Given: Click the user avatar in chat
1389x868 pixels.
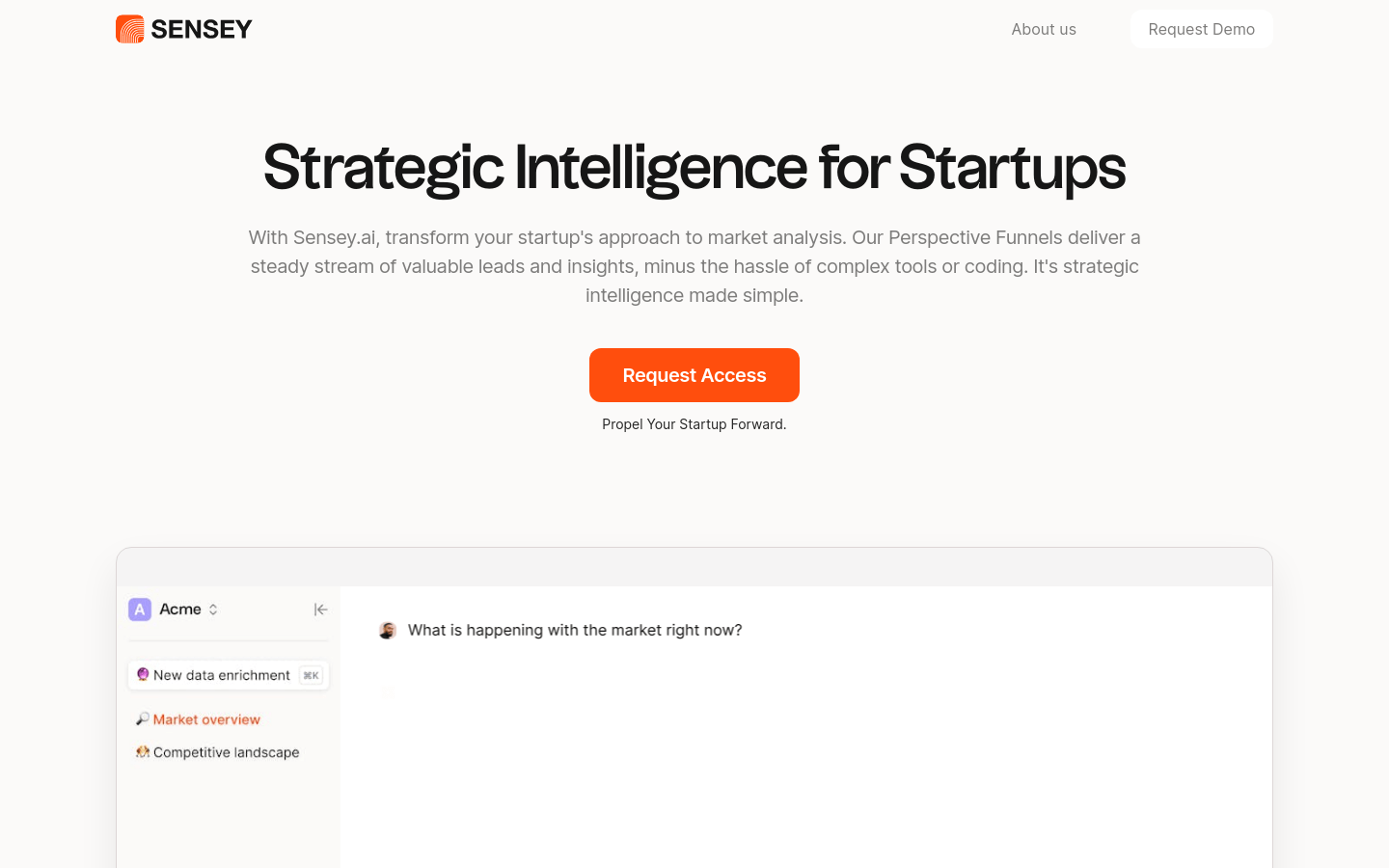Looking at the screenshot, I should [388, 630].
